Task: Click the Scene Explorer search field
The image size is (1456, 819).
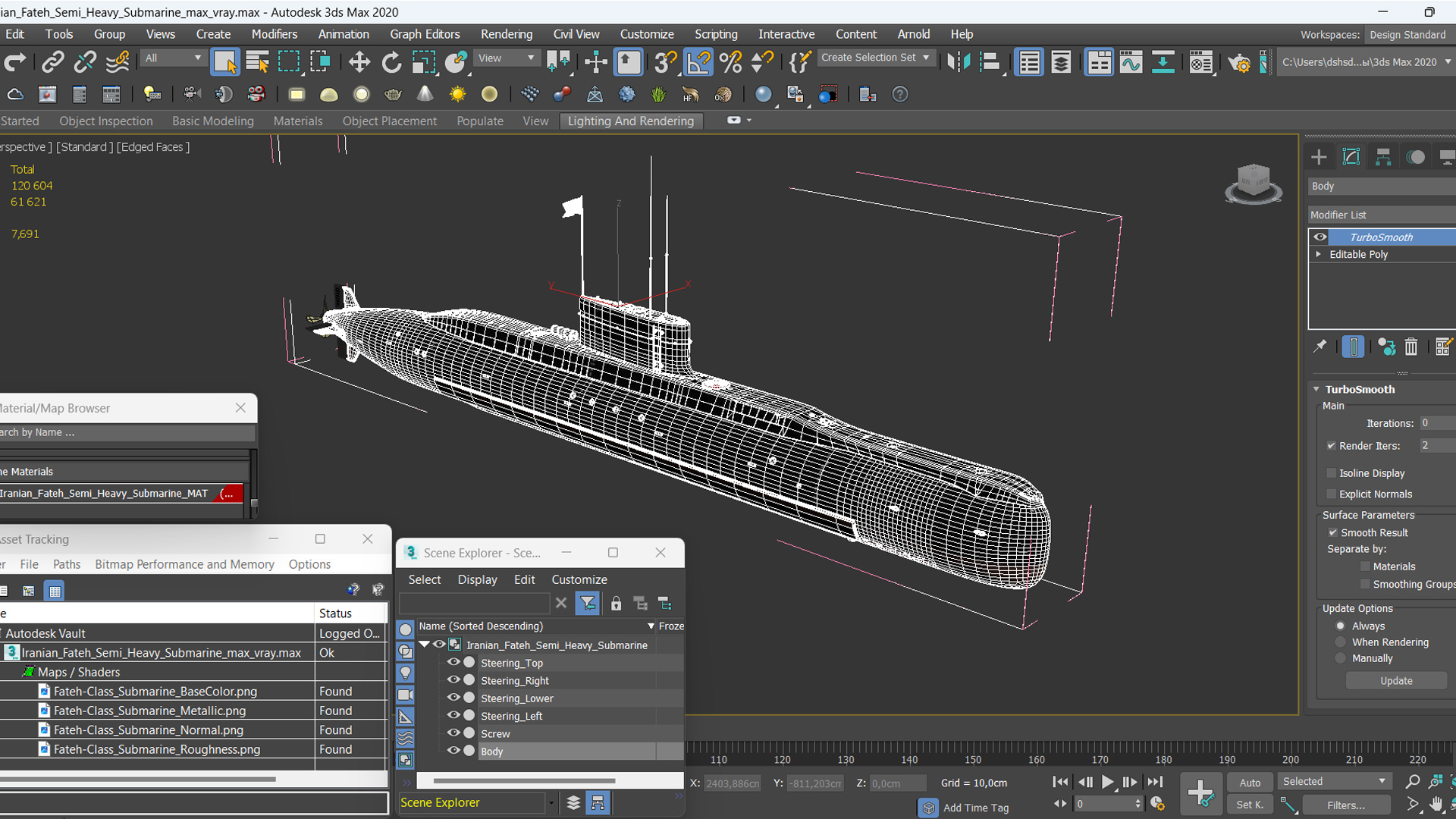Action: click(x=475, y=604)
